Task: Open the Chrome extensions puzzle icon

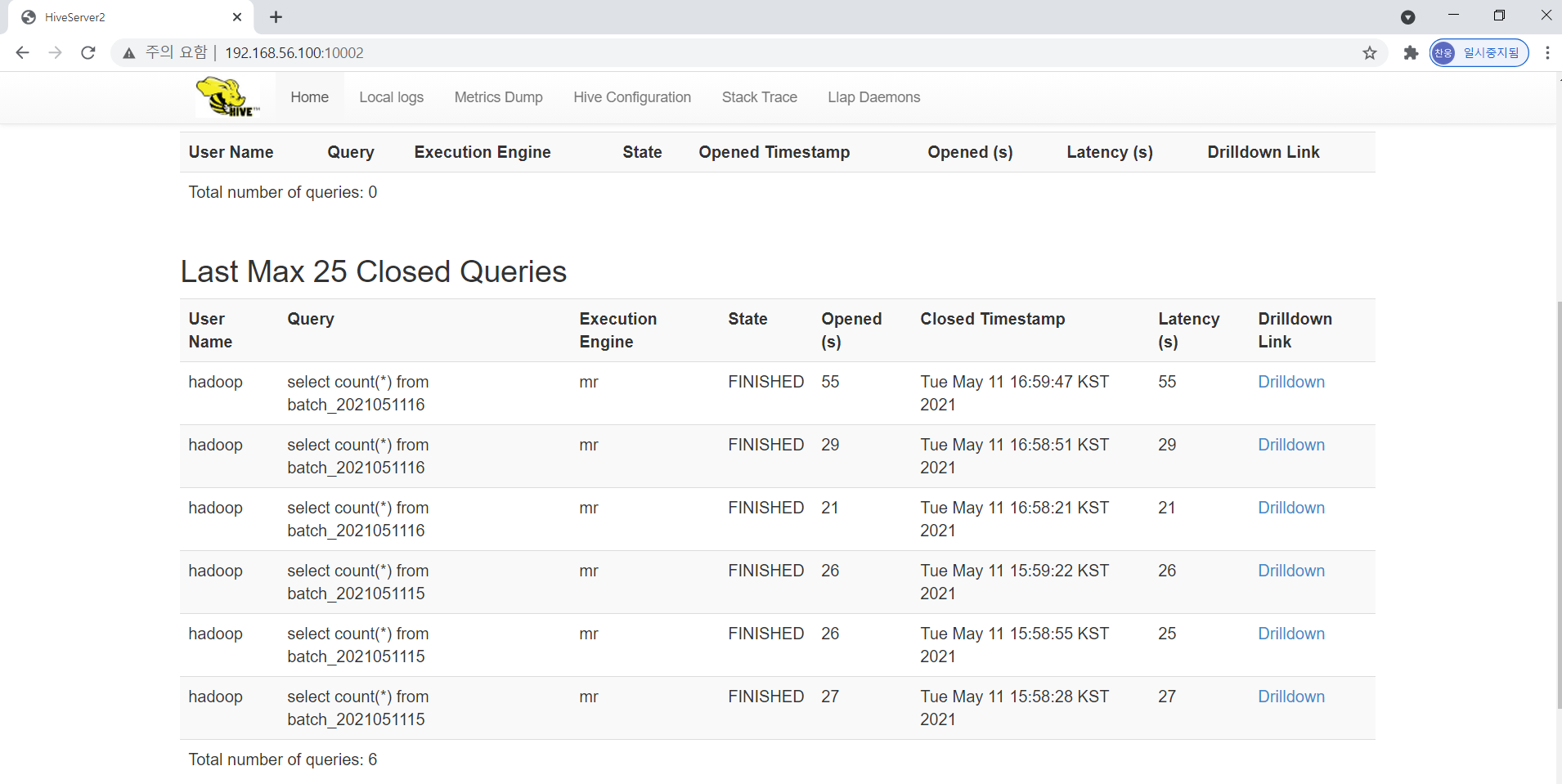Action: click(1411, 52)
